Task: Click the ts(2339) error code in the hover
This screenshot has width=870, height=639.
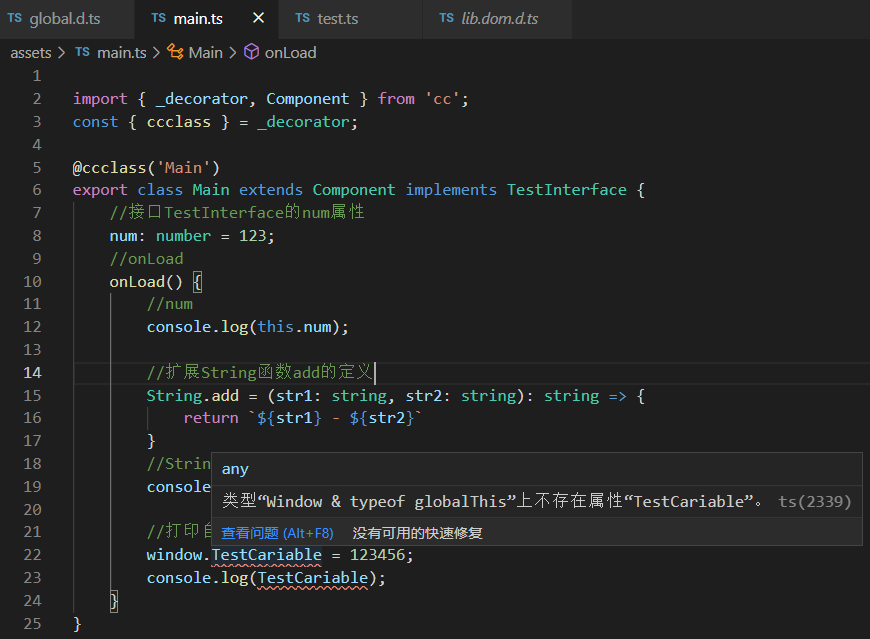Action: pos(814,501)
